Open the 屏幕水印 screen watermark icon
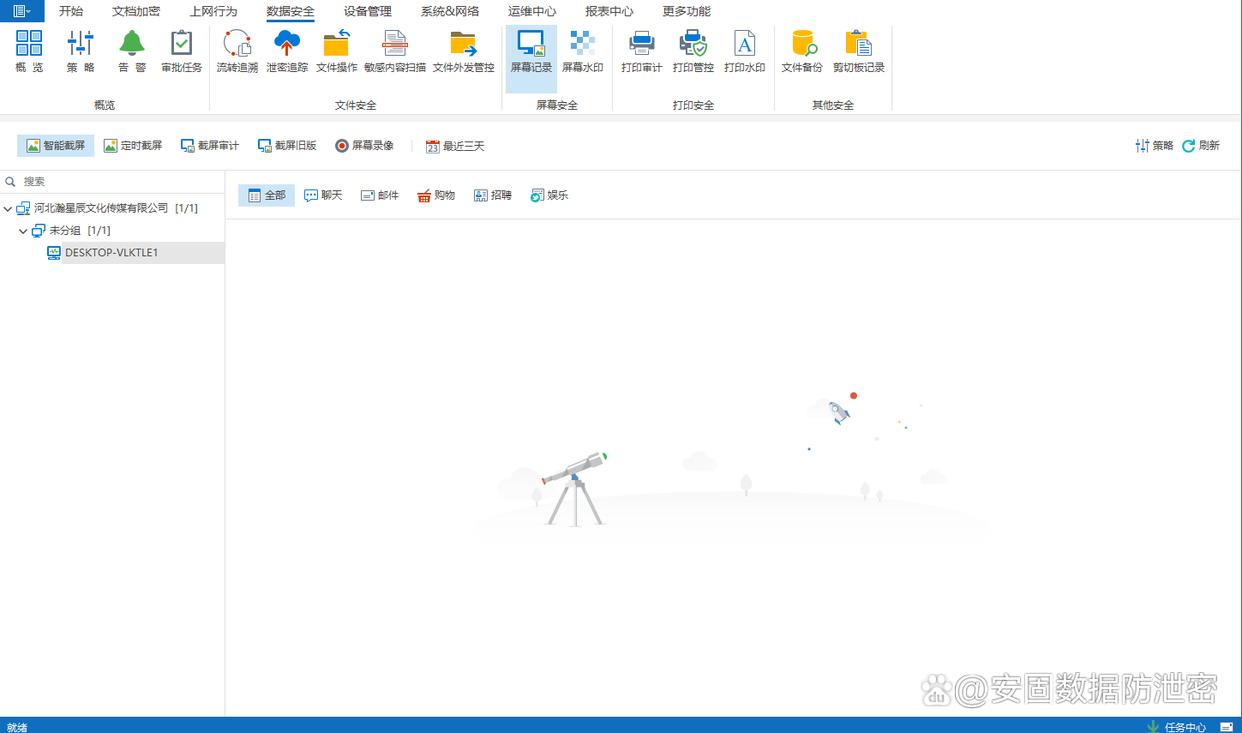Viewport: 1242px width, 733px height. [582, 52]
